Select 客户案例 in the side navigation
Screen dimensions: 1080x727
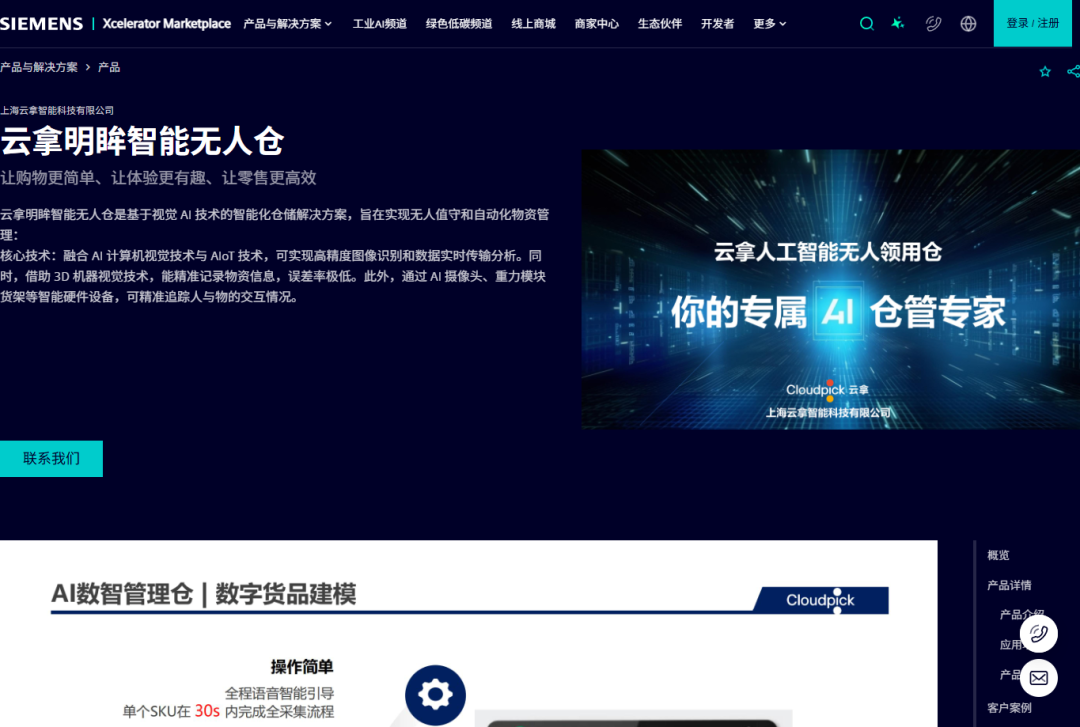(1009, 707)
